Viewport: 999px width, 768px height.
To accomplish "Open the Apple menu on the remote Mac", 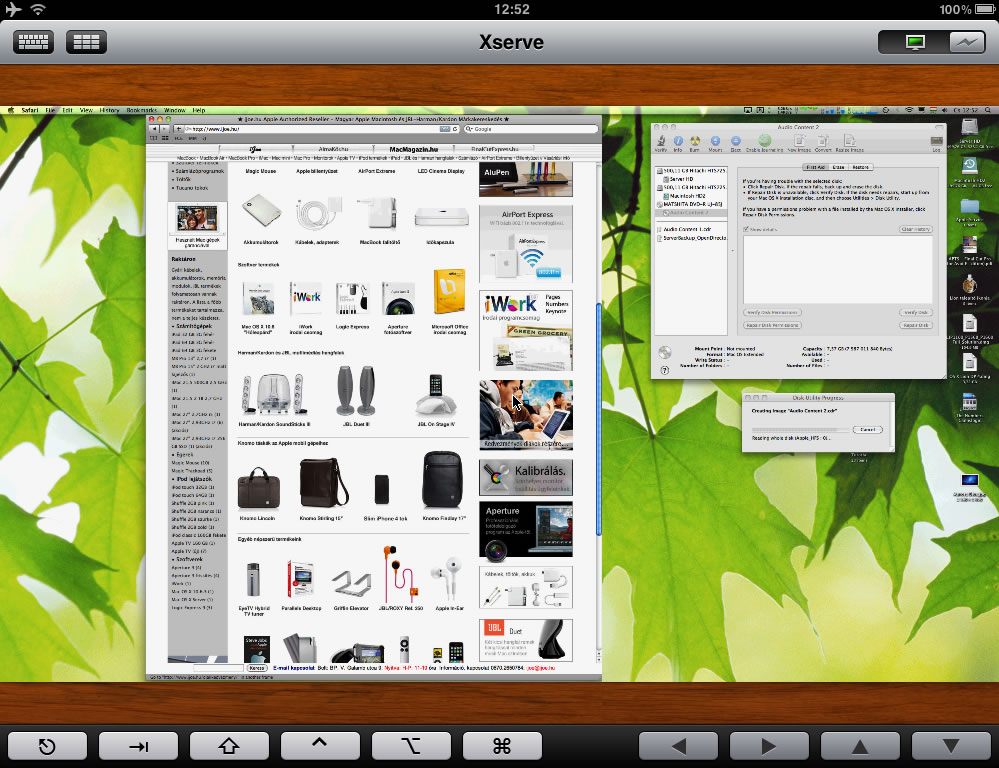I will (x=10, y=110).
